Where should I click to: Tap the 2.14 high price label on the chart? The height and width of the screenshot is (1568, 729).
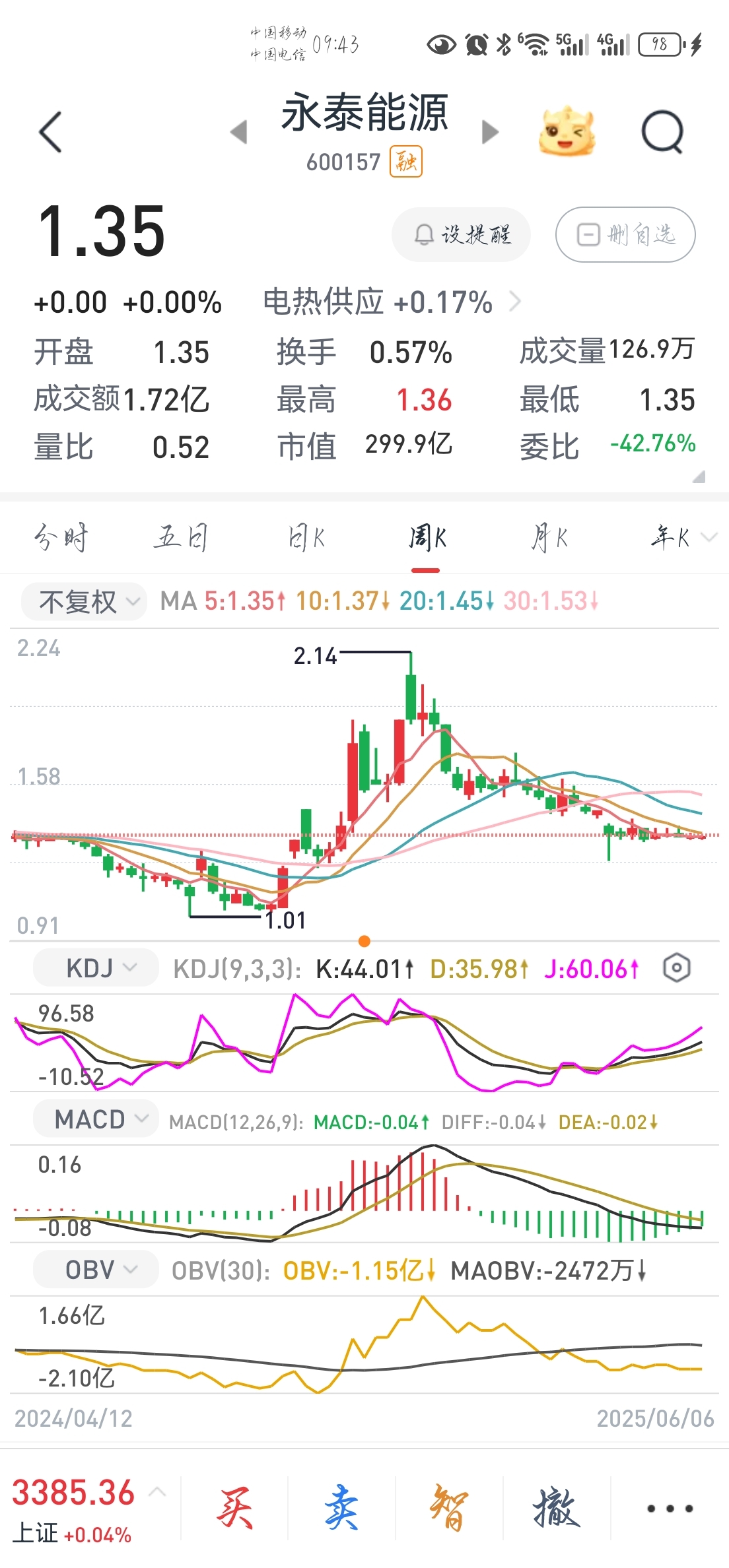click(x=315, y=656)
